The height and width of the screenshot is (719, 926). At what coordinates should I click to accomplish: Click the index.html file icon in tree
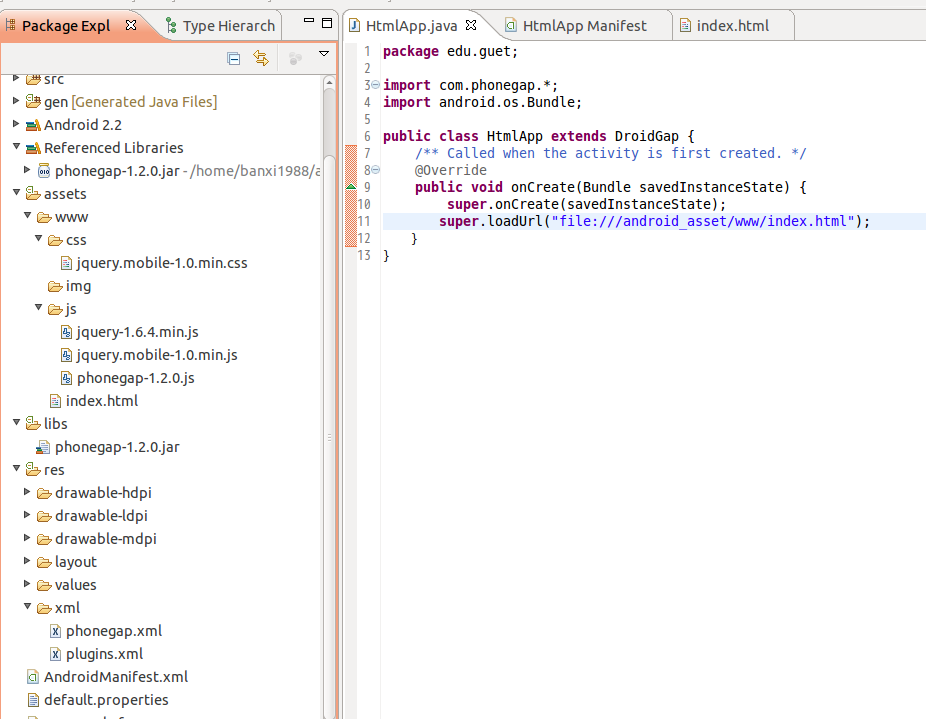[55, 401]
